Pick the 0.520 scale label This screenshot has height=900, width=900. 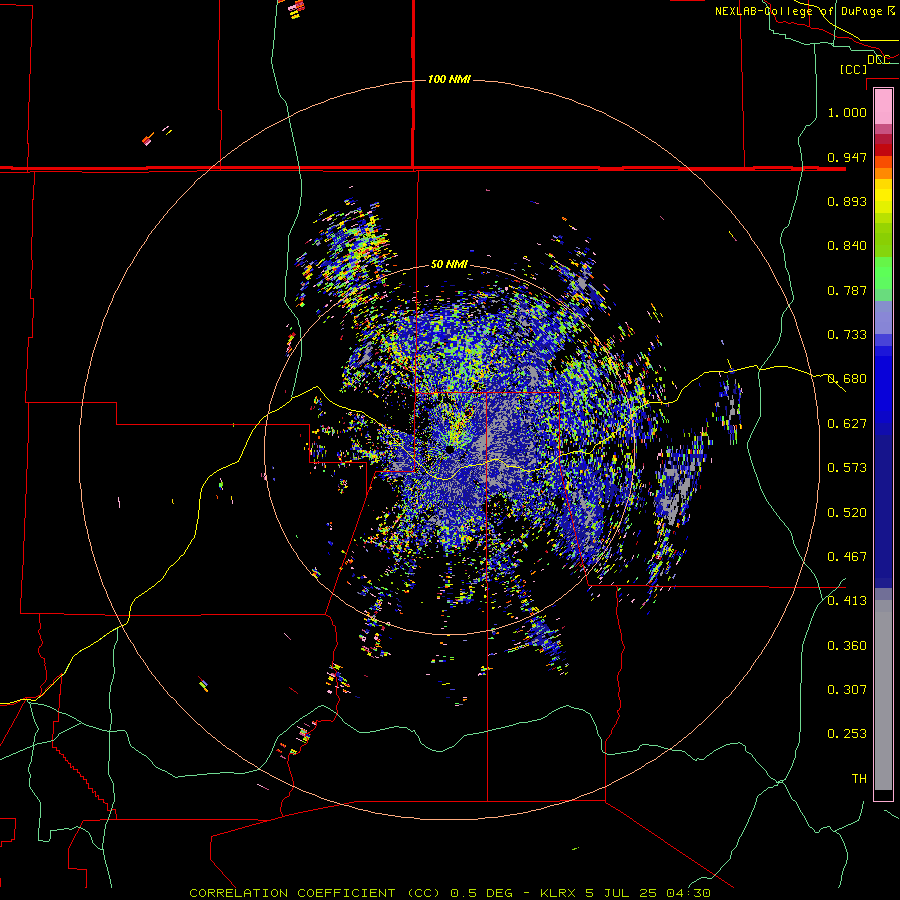[x=847, y=513]
